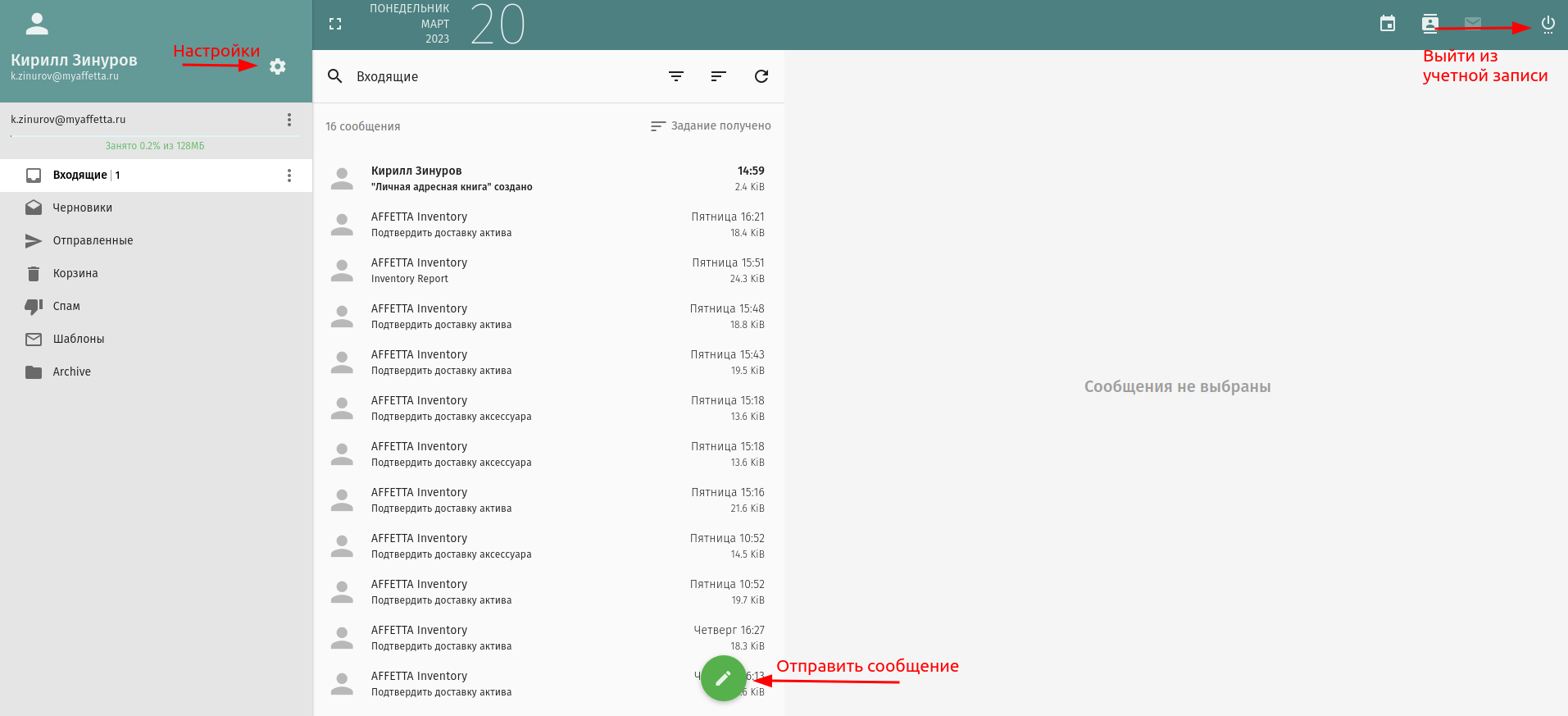
Task: Go to the Отправленные folder
Action: (93, 240)
